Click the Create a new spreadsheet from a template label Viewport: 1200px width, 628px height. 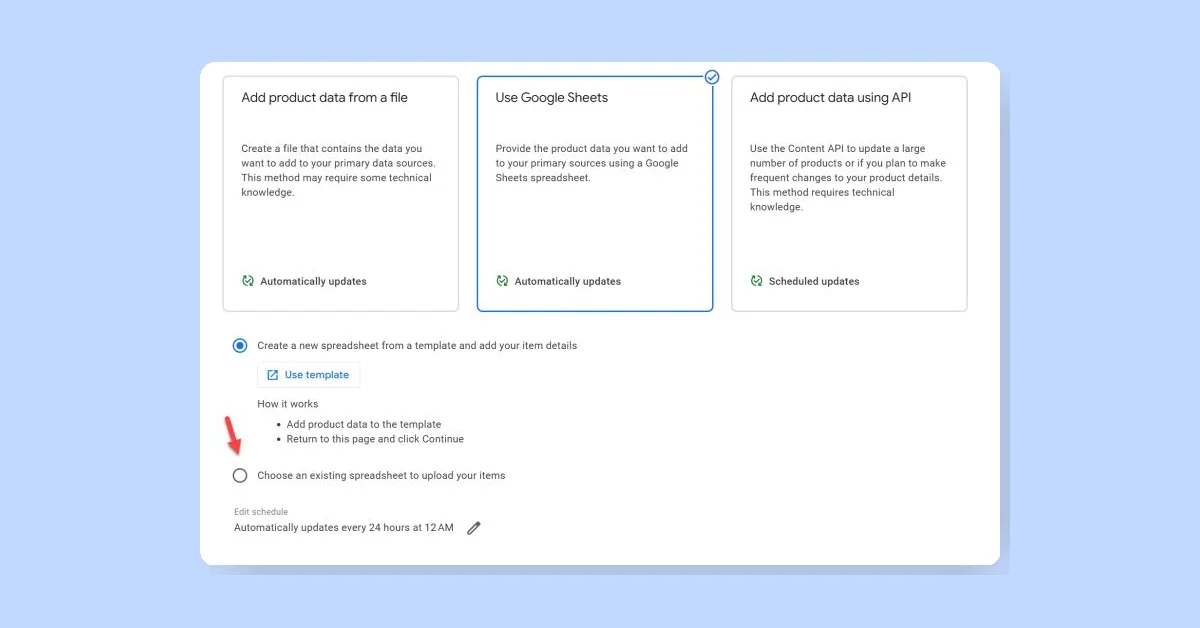[417, 345]
